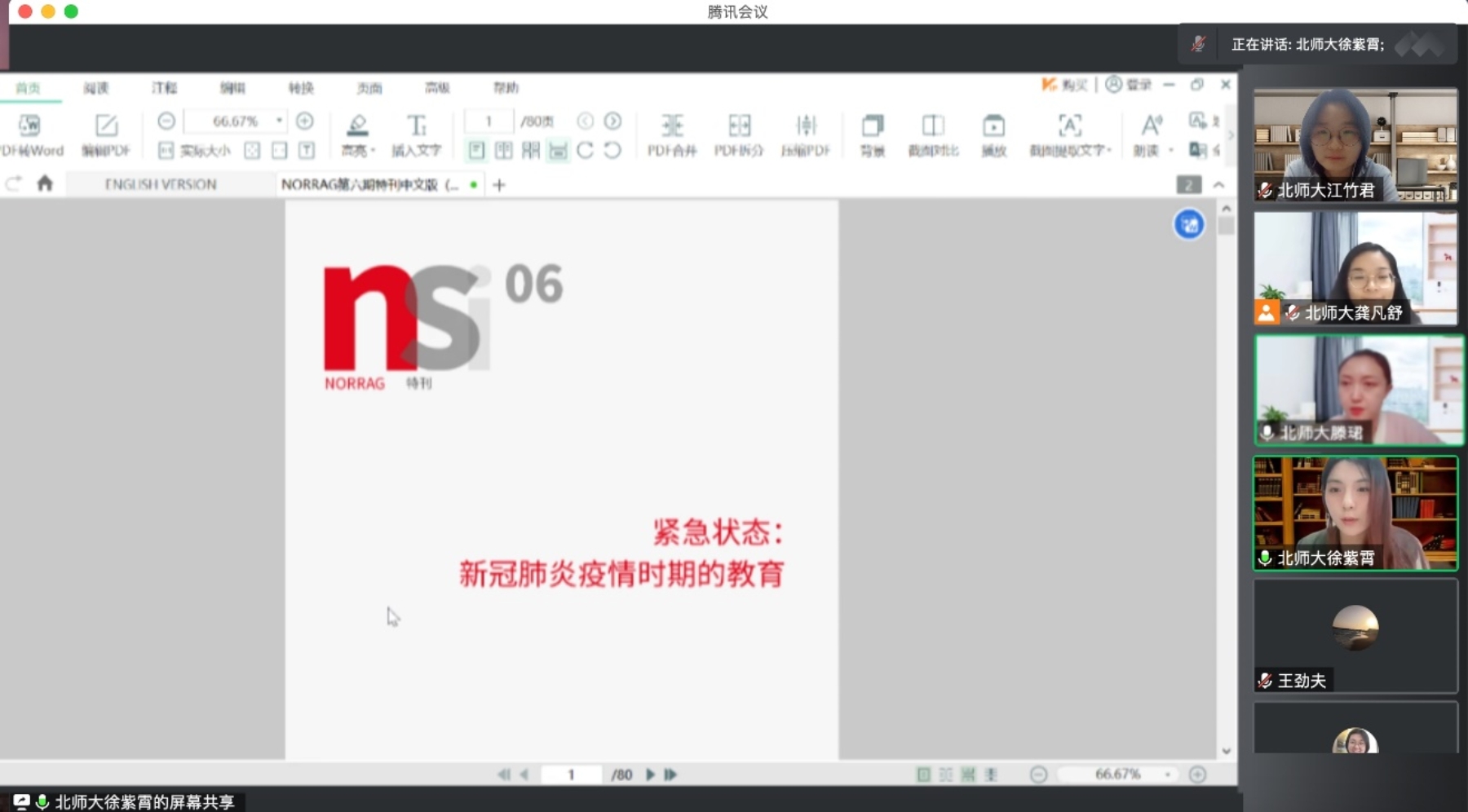Open the 阅读 ribbon tab

click(96, 88)
